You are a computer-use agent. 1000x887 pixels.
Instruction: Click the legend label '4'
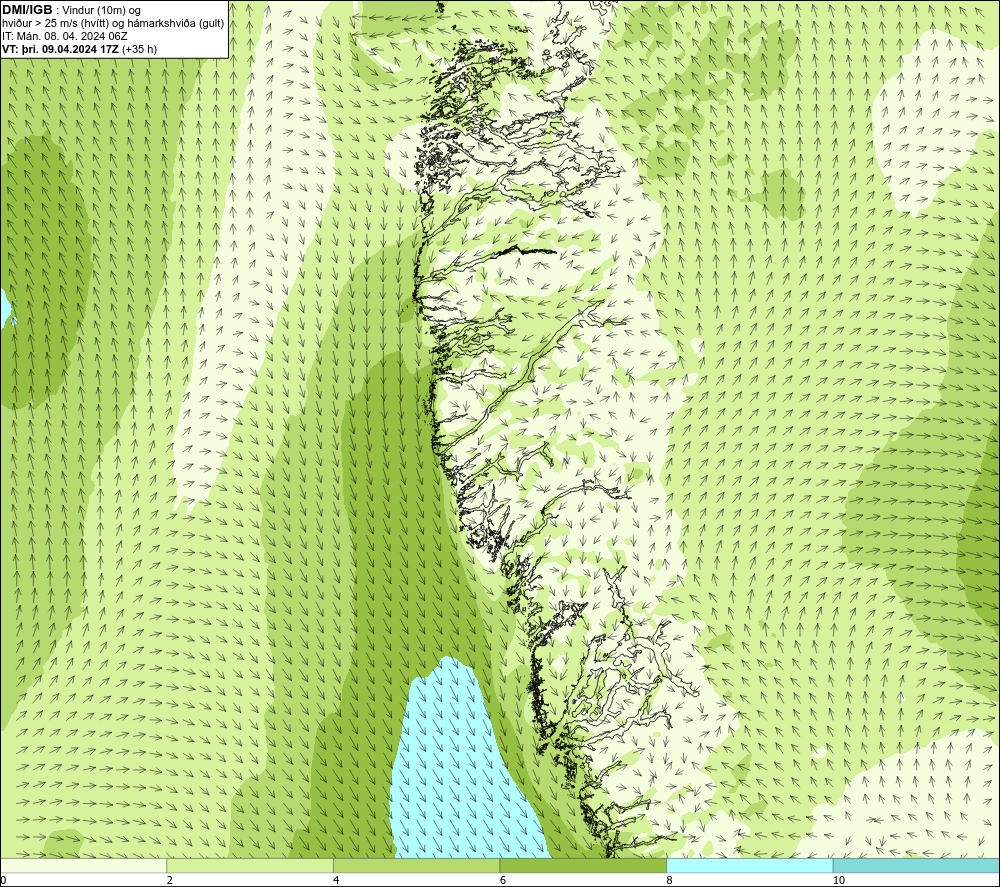336,880
